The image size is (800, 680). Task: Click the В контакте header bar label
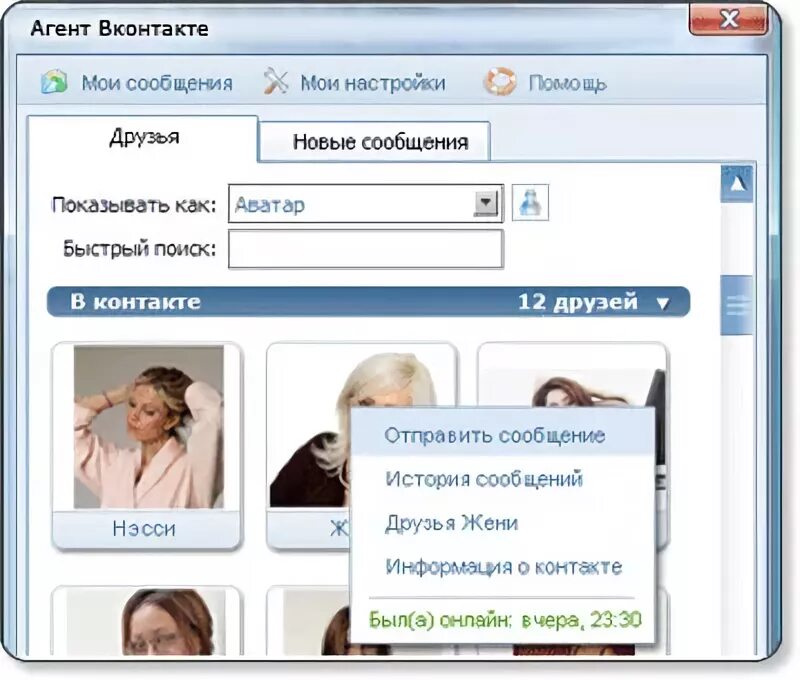tap(135, 301)
